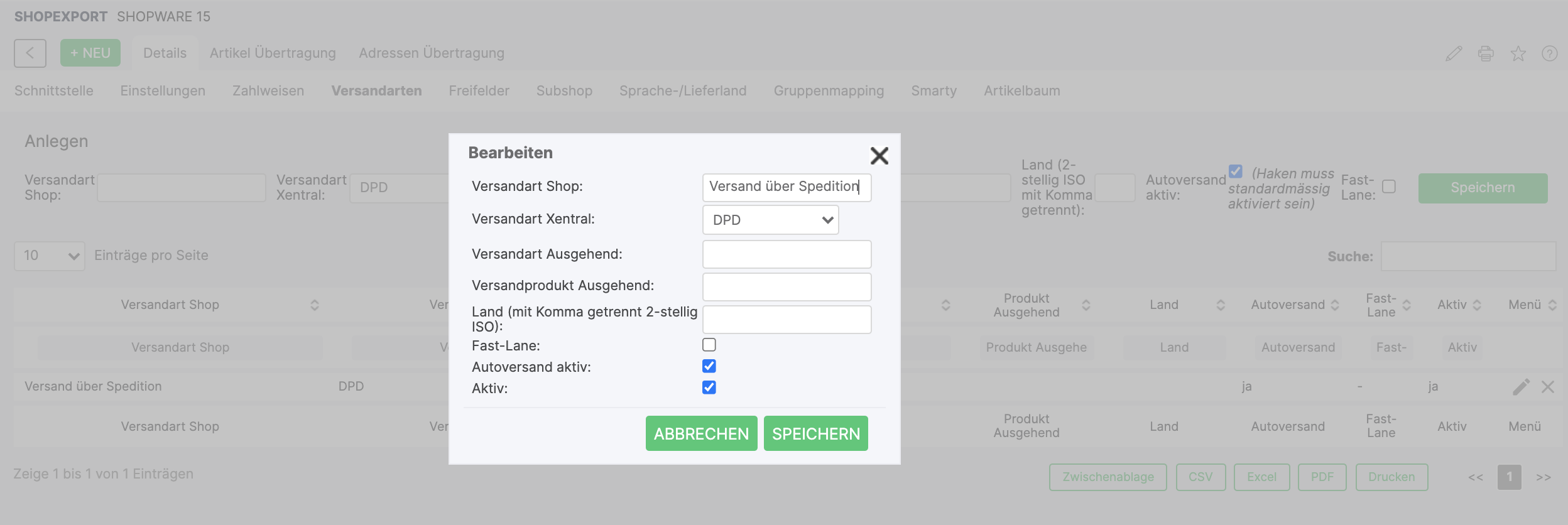Sort by the Versandart Shop column header
This screenshot has width=1568, height=525.
click(x=170, y=305)
